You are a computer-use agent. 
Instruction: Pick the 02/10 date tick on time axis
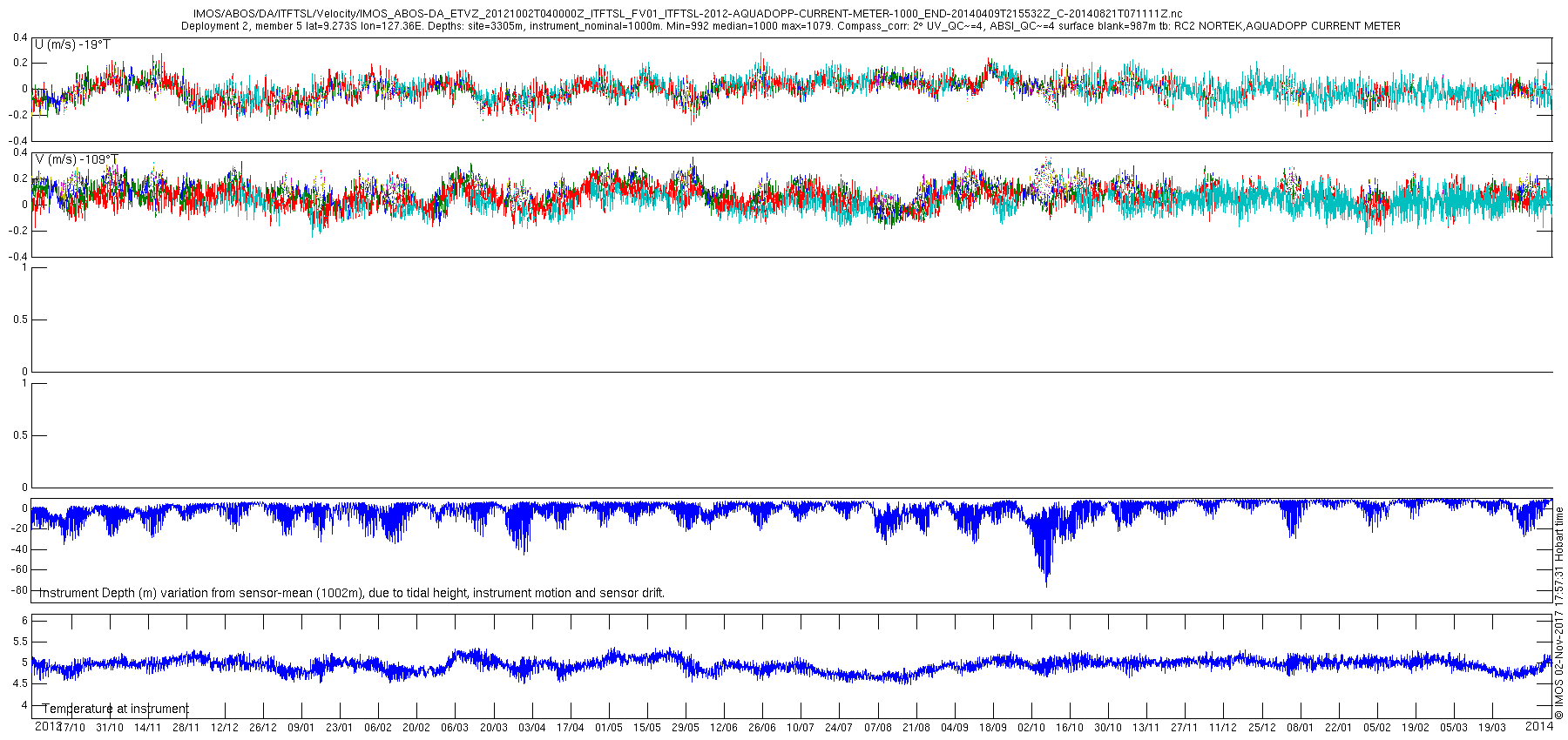1031,728
